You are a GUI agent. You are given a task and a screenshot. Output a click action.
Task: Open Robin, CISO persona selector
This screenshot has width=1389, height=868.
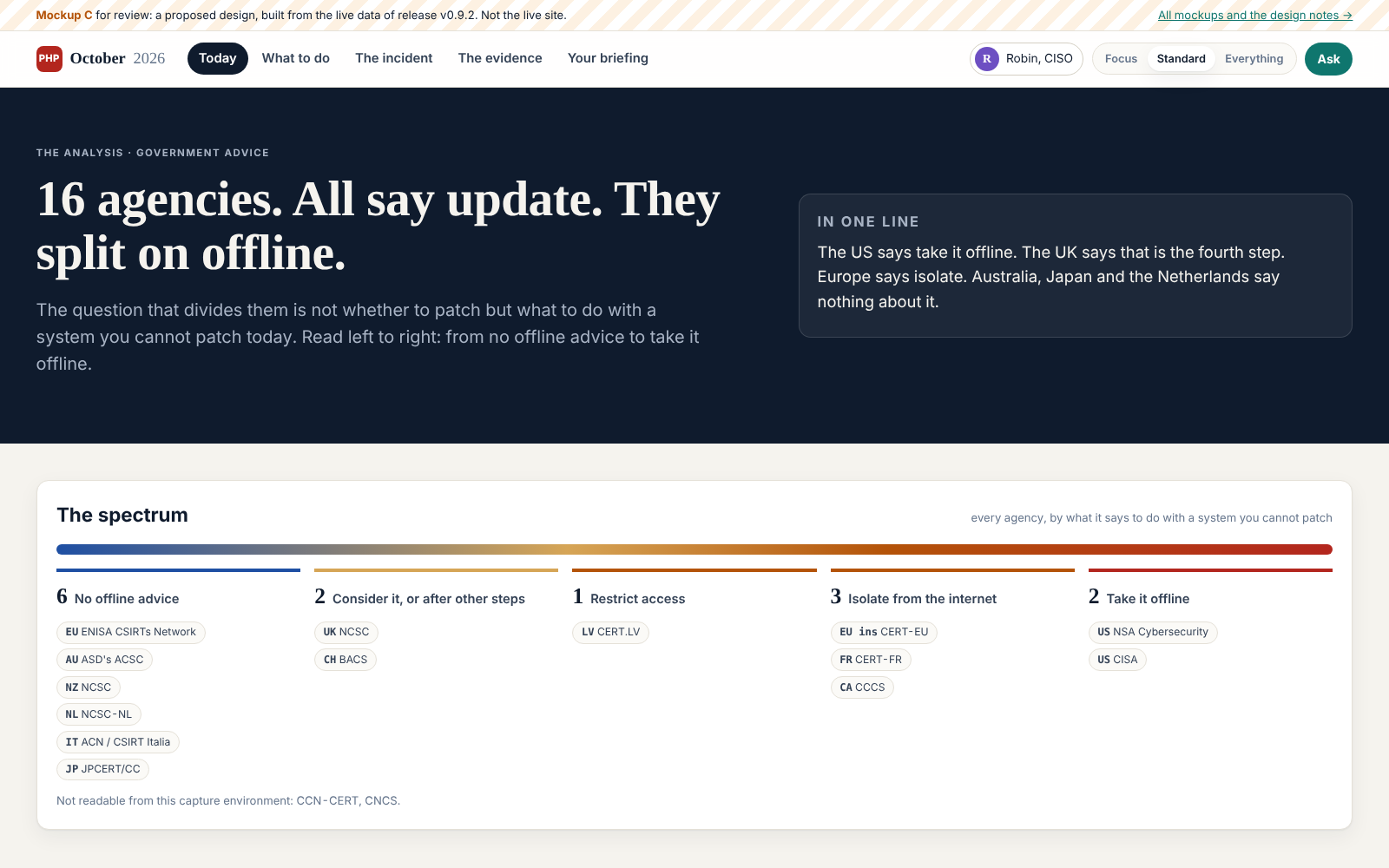1026,59
